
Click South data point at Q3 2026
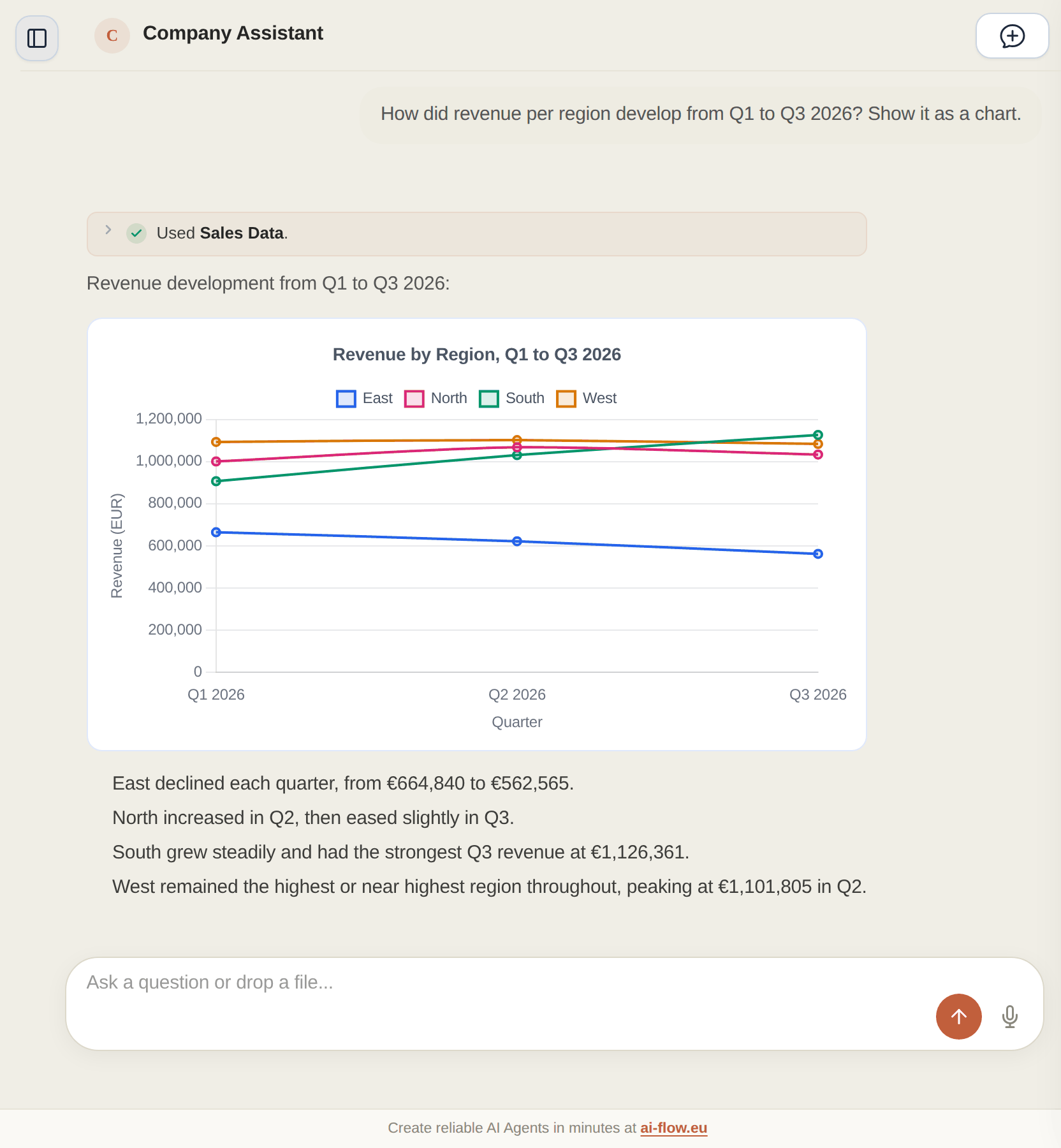(x=818, y=435)
